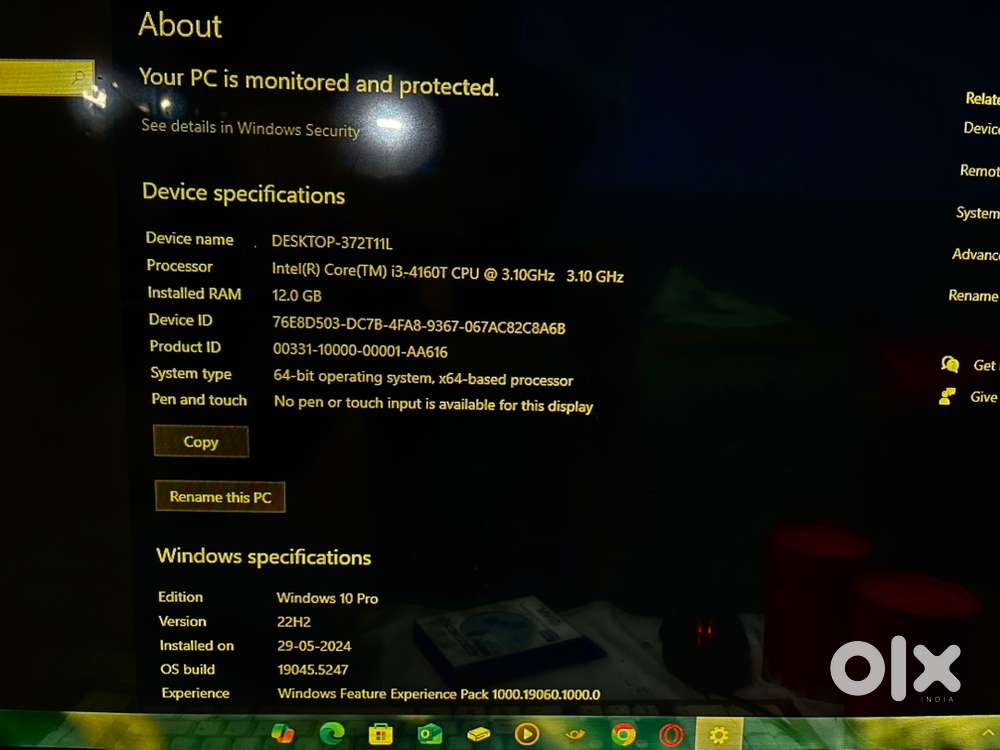Open Microsoft Store taskbar icon
1000x750 pixels.
[x=380, y=735]
